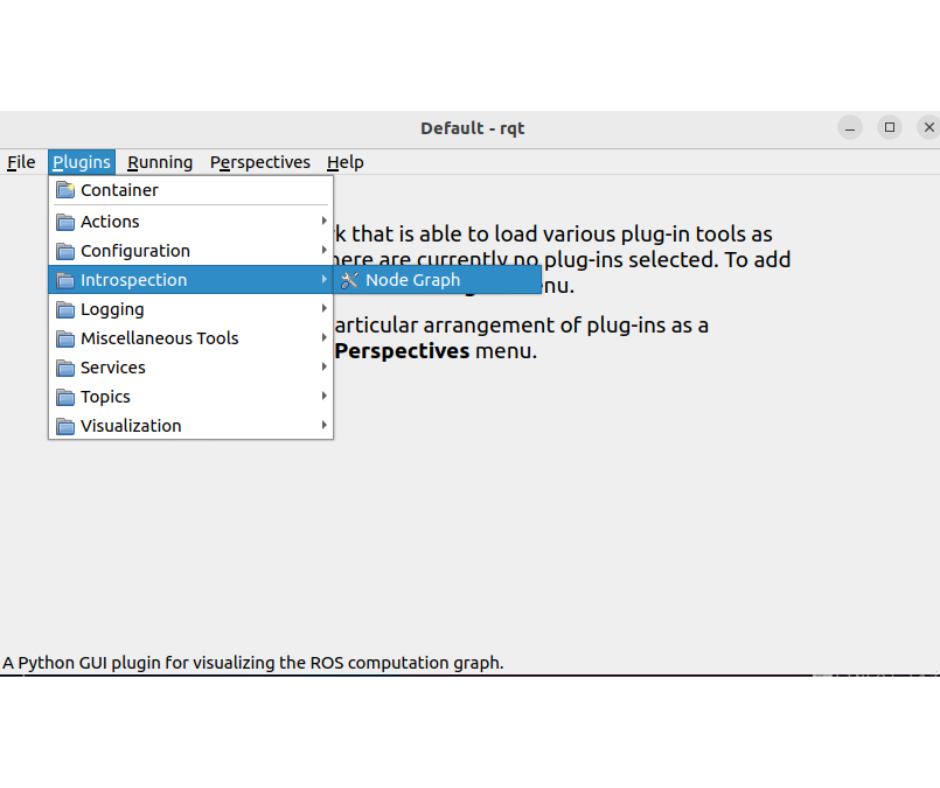This screenshot has width=940, height=788.
Task: Expand the Actions submenu arrow
Action: [x=323, y=221]
